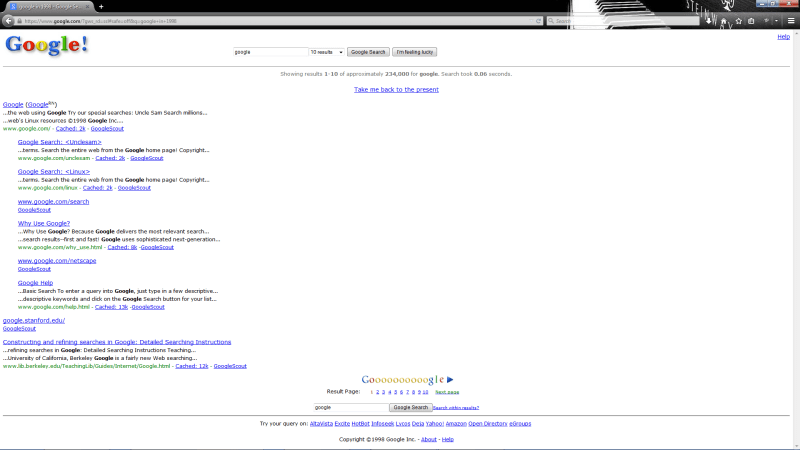This screenshot has height=450, width=800.
Task: Open the google.stanford.edu/ result
Action: (34, 320)
